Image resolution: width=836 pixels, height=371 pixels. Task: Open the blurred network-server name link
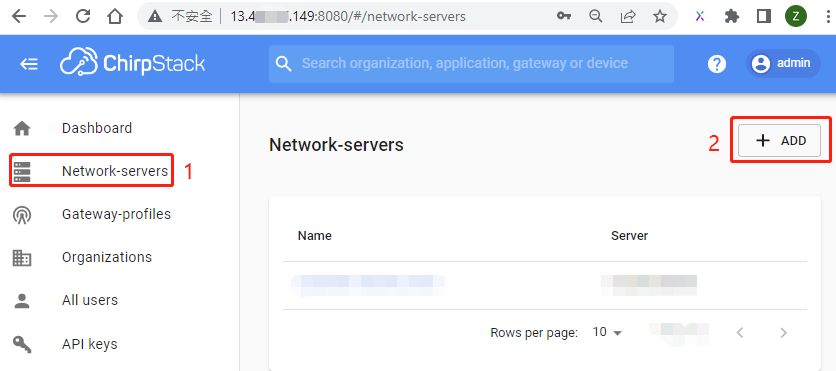tap(368, 286)
